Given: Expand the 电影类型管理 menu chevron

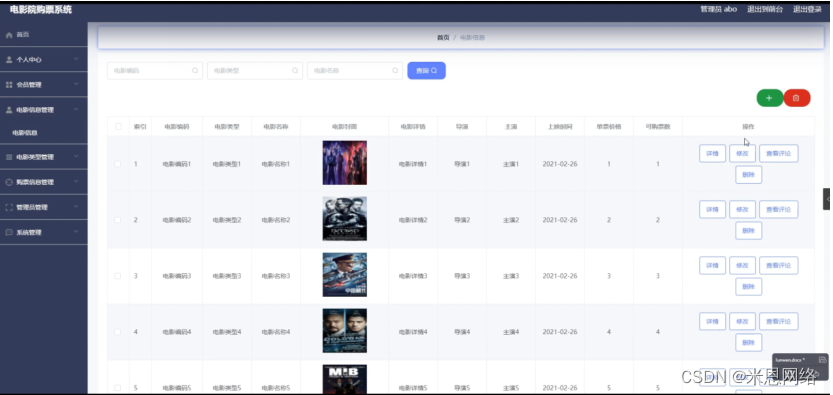Looking at the screenshot, I should pos(76,157).
